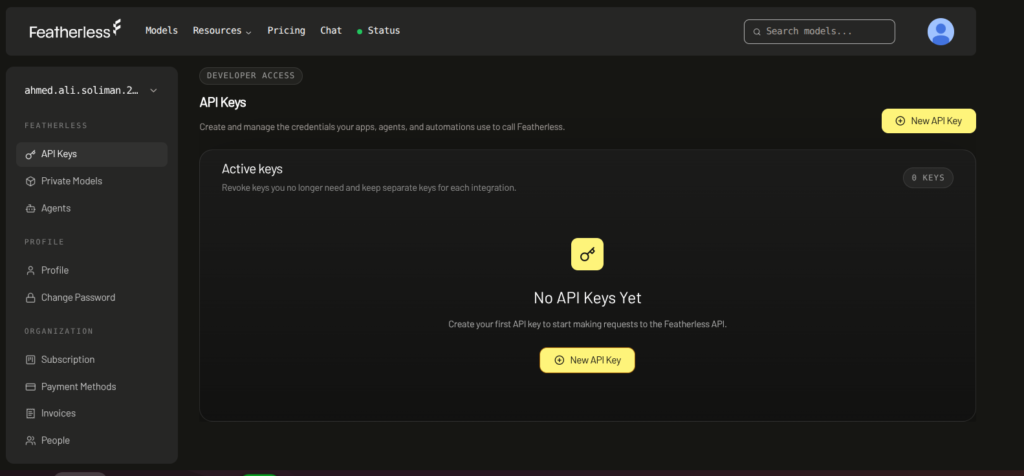
Task: Go to Pricing page
Action: pyautogui.click(x=286, y=31)
